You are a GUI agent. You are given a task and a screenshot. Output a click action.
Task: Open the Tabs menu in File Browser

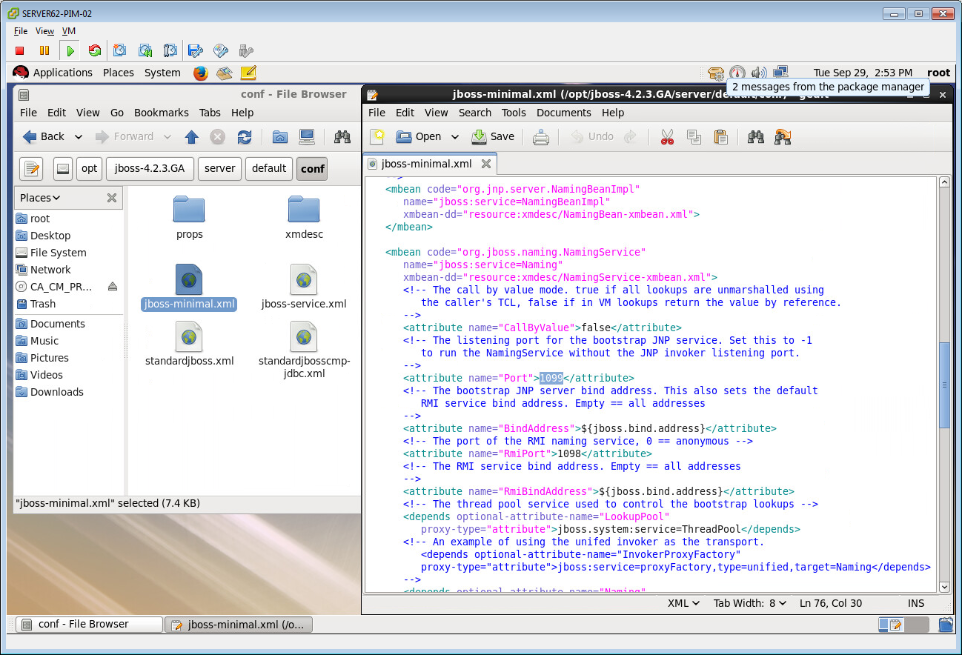pyautogui.click(x=209, y=113)
